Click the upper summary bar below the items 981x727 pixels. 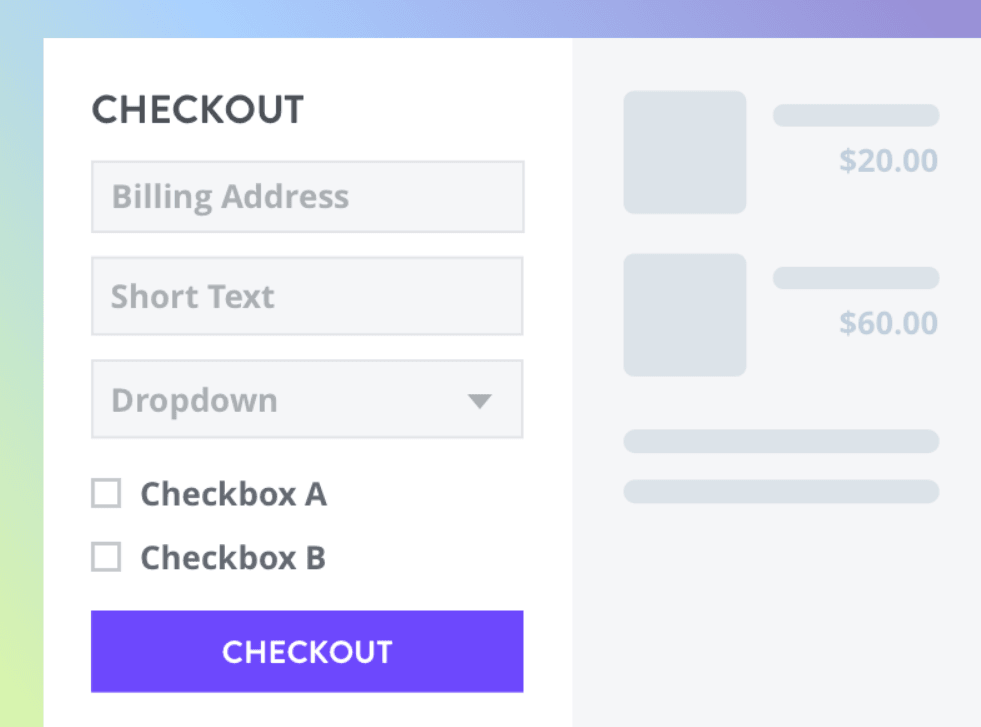[x=781, y=441]
